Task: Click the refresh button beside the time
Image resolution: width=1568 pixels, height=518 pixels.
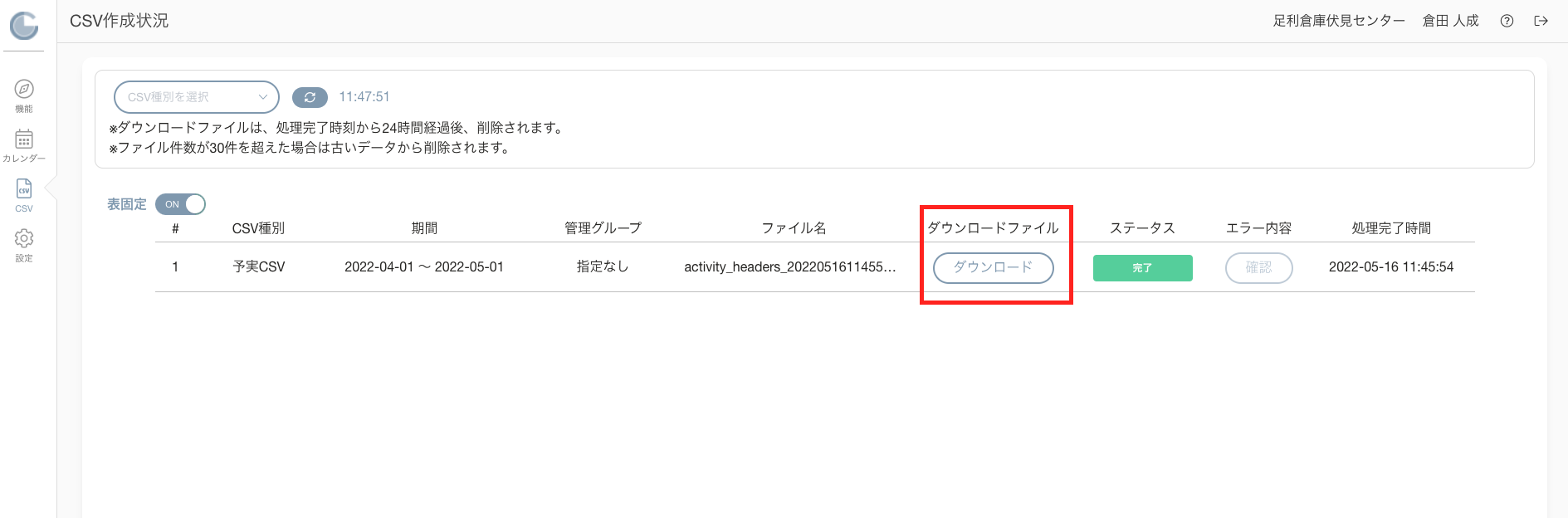Action: coord(310,97)
